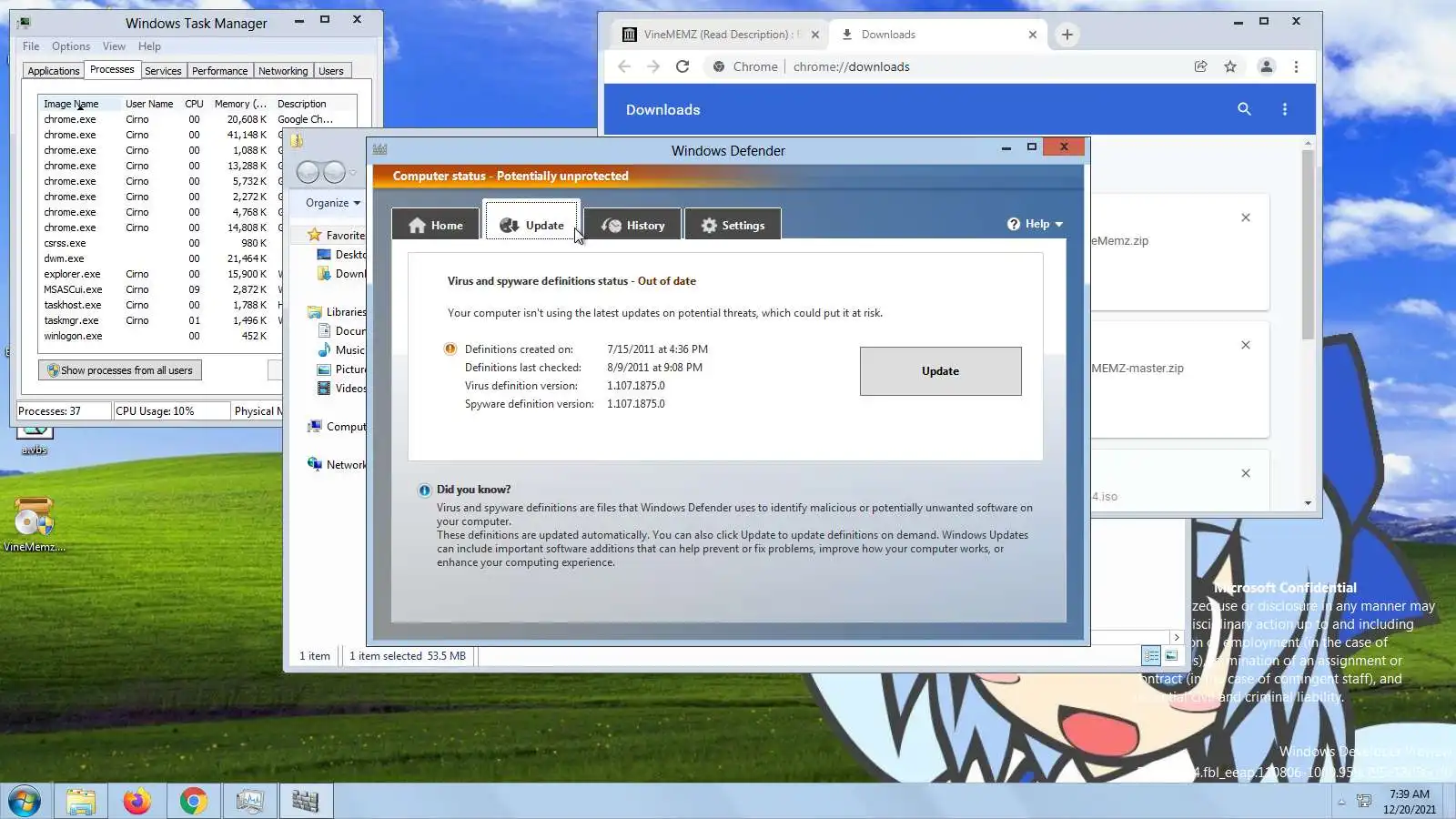Select the dwm.exe process row
The width and height of the screenshot is (1456, 819).
pyautogui.click(x=159, y=258)
